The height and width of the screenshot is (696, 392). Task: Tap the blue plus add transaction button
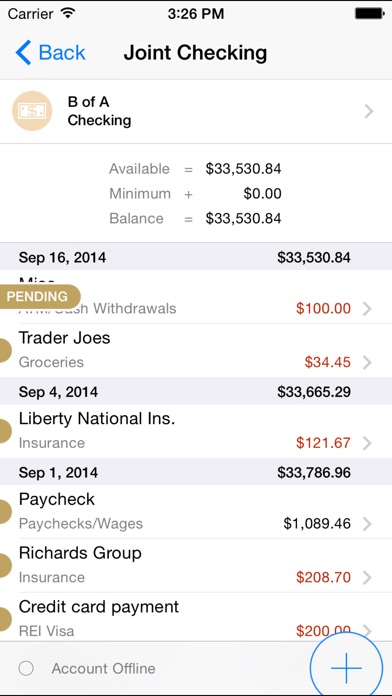pyautogui.click(x=346, y=668)
